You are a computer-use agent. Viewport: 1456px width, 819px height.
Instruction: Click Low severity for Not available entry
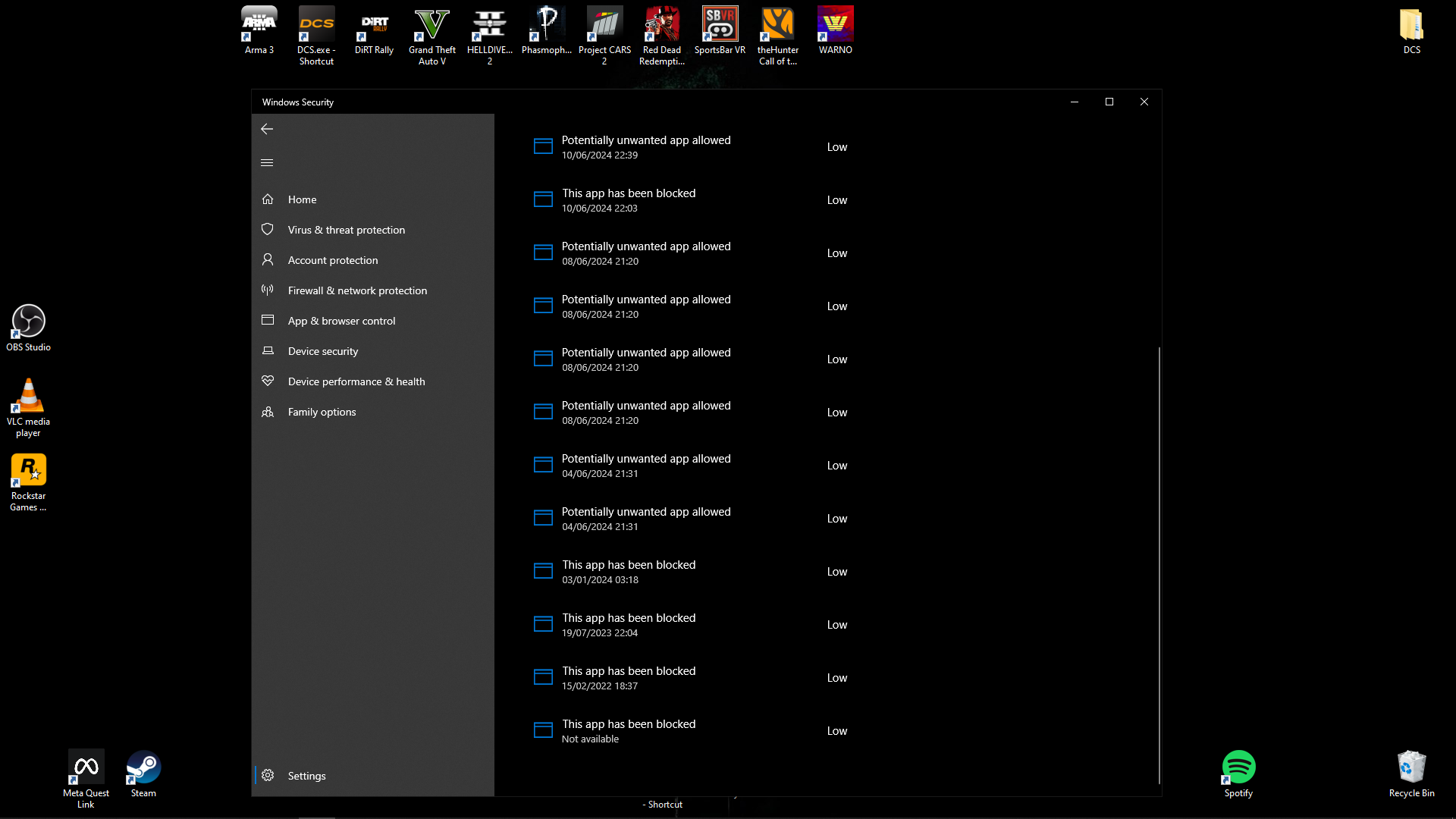click(x=837, y=731)
